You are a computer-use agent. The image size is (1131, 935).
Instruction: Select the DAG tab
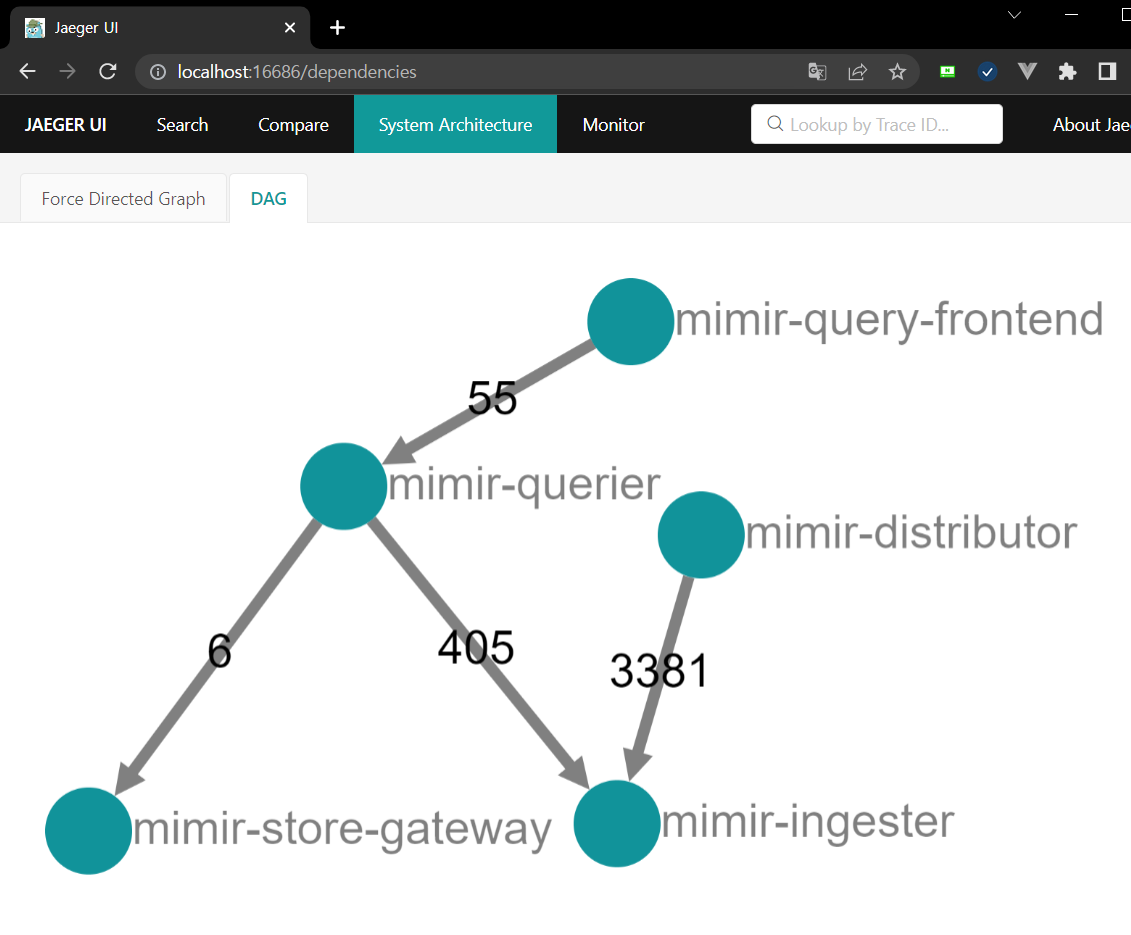(268, 199)
